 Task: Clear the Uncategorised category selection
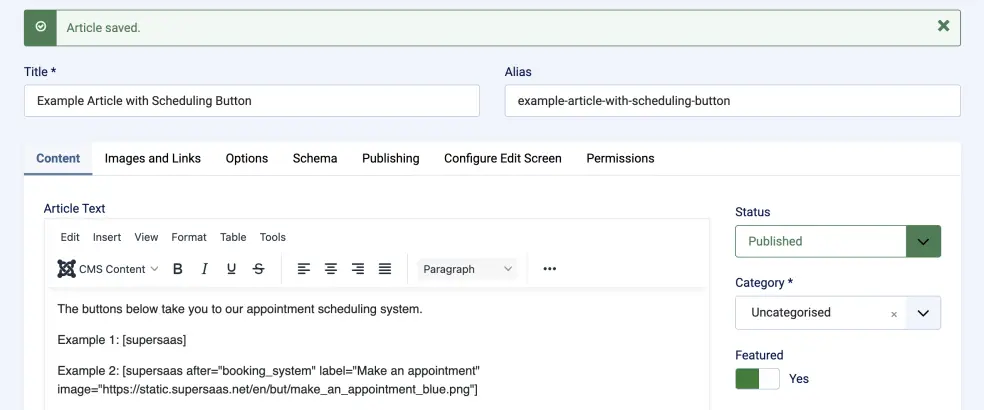894,314
